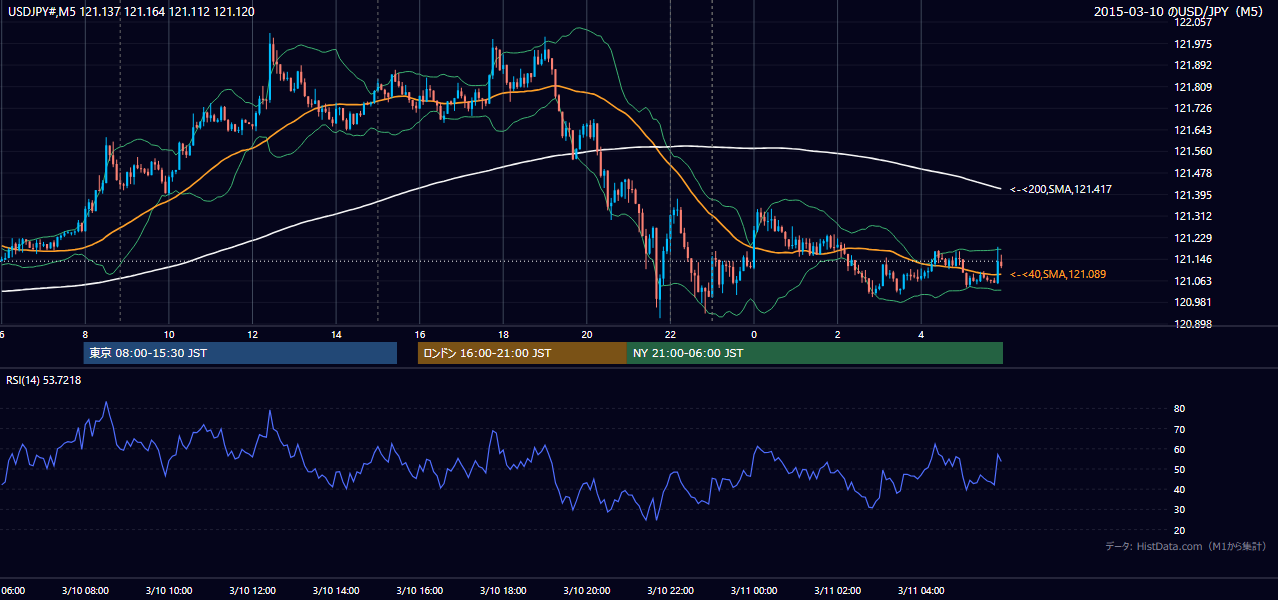1278x600 pixels.
Task: Click hour marker 0 under price chart
Action: pyautogui.click(x=755, y=334)
